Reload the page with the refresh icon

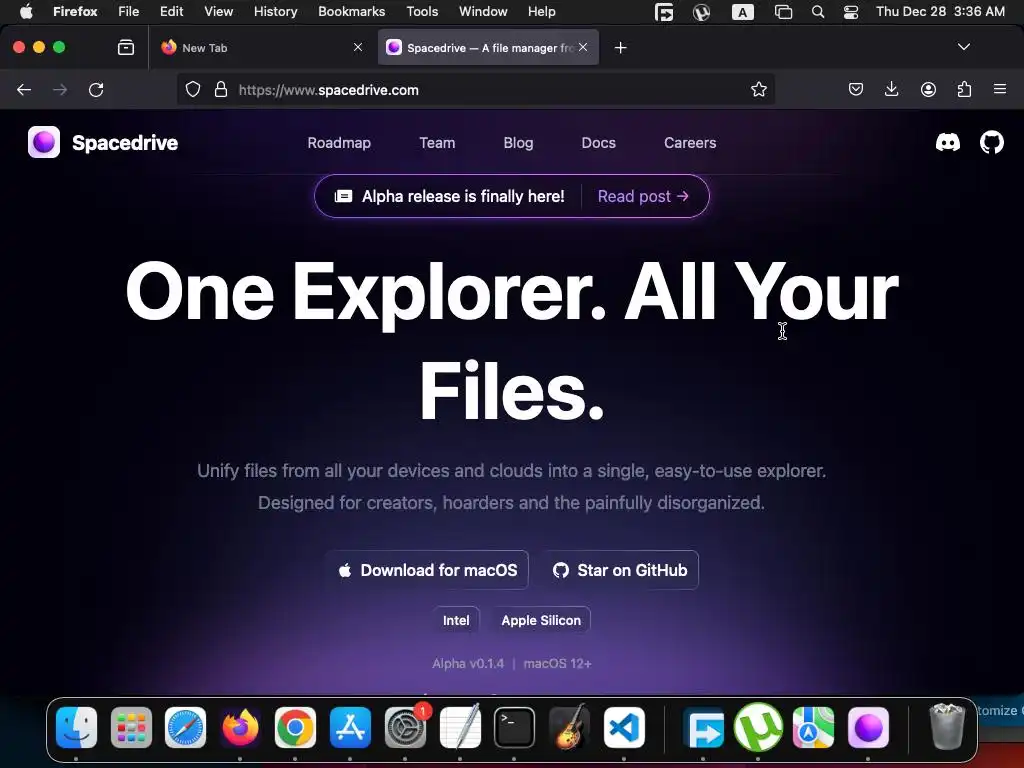coord(96,89)
